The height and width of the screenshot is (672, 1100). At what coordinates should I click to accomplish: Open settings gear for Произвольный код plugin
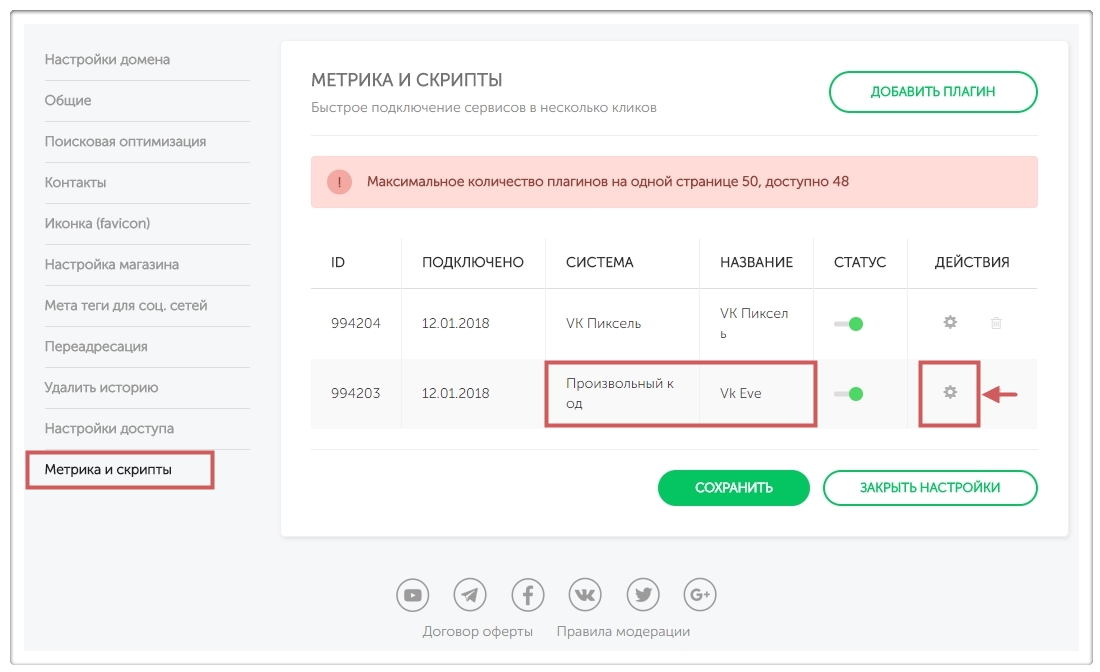point(950,392)
